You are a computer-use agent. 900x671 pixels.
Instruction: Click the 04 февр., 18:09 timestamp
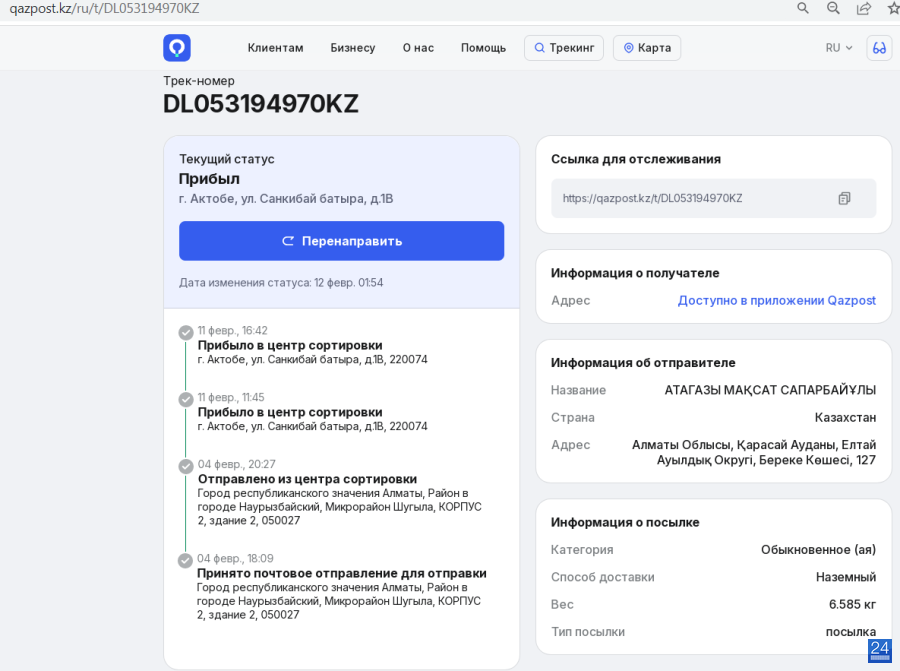tap(235, 558)
